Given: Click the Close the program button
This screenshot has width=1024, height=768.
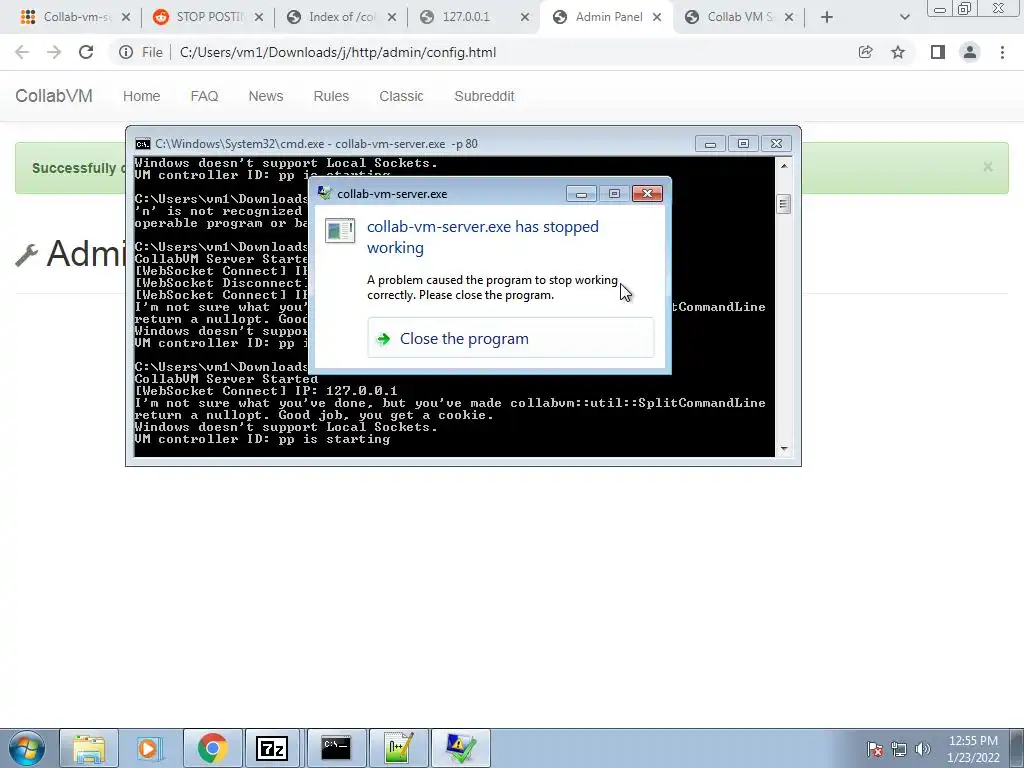Looking at the screenshot, I should coord(510,338).
